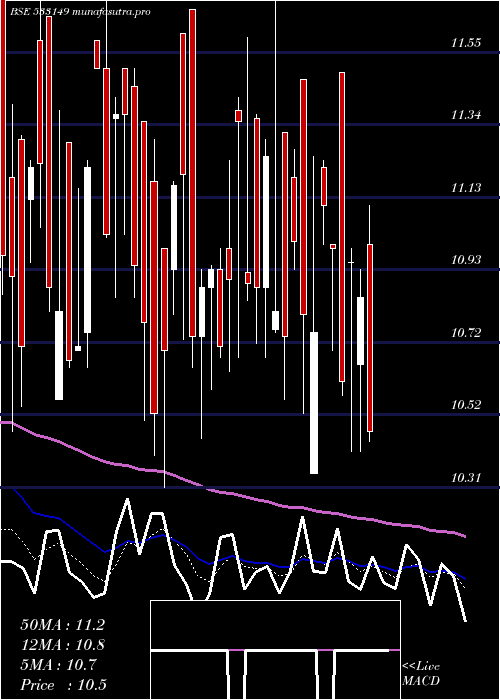
Task: Click the 10.52 price axis label
Action: pos(466,405)
